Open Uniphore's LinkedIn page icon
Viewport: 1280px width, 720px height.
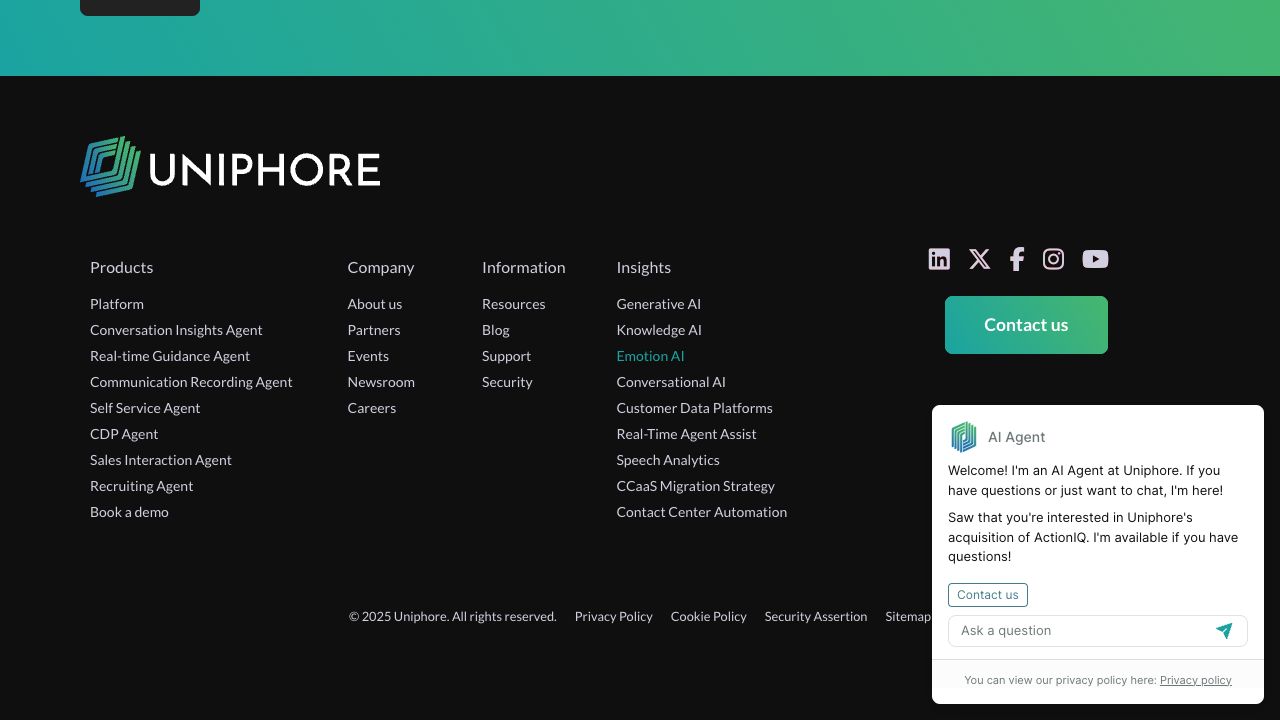[x=939, y=260]
